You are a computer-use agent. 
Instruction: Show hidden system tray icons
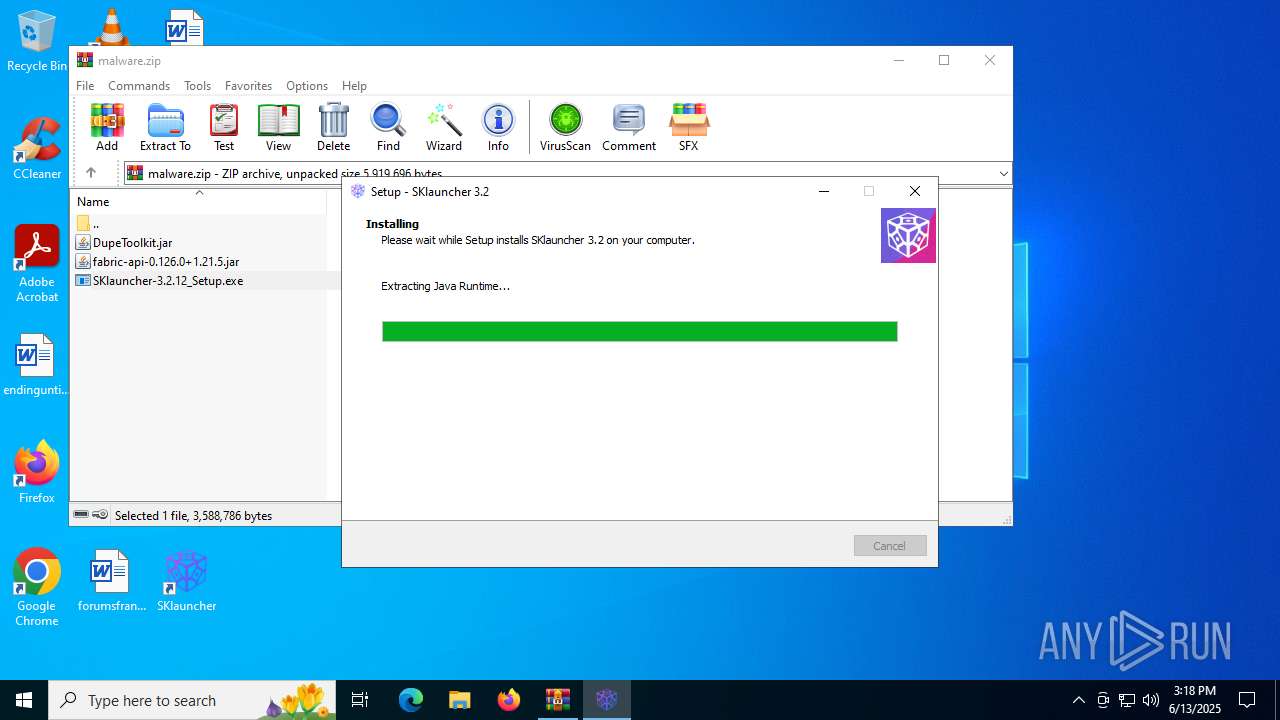[x=1078, y=700]
